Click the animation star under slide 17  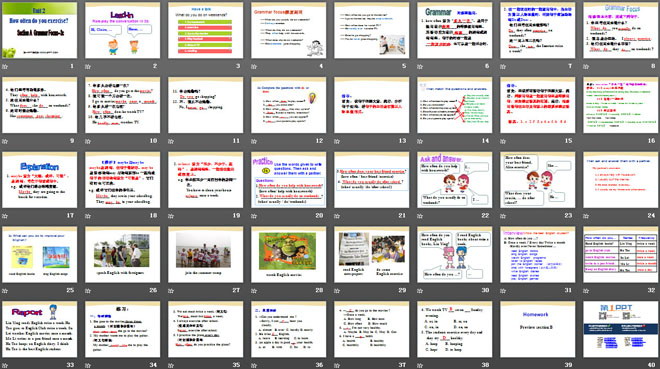pyautogui.click(x=5, y=216)
